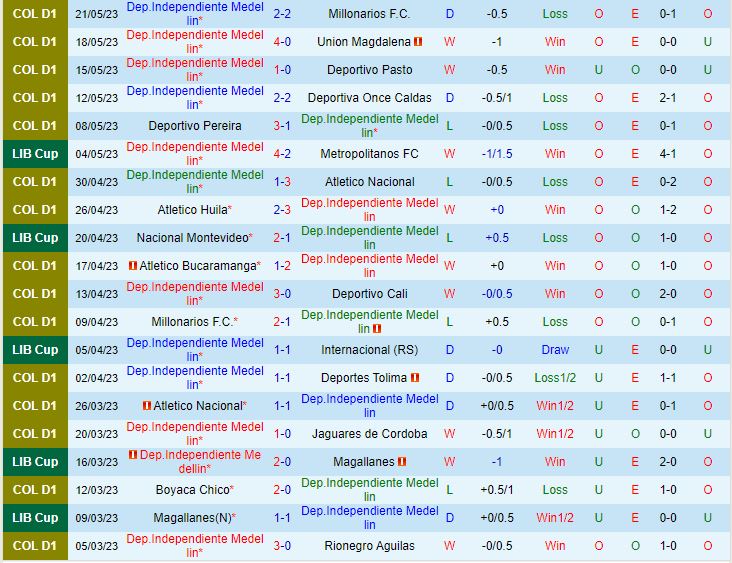Click Dep.Independiente Medellin link in Deportivo Pereira row
Image resolution: width=732 pixels, height=563 pixels.
(x=370, y=126)
